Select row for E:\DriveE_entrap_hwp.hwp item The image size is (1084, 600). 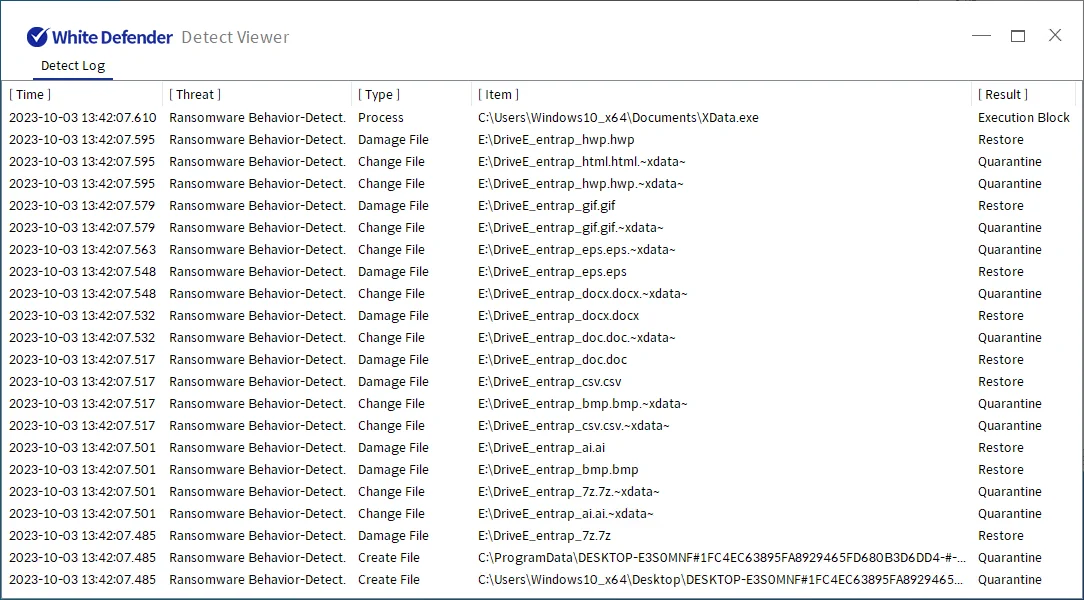[x=556, y=140]
